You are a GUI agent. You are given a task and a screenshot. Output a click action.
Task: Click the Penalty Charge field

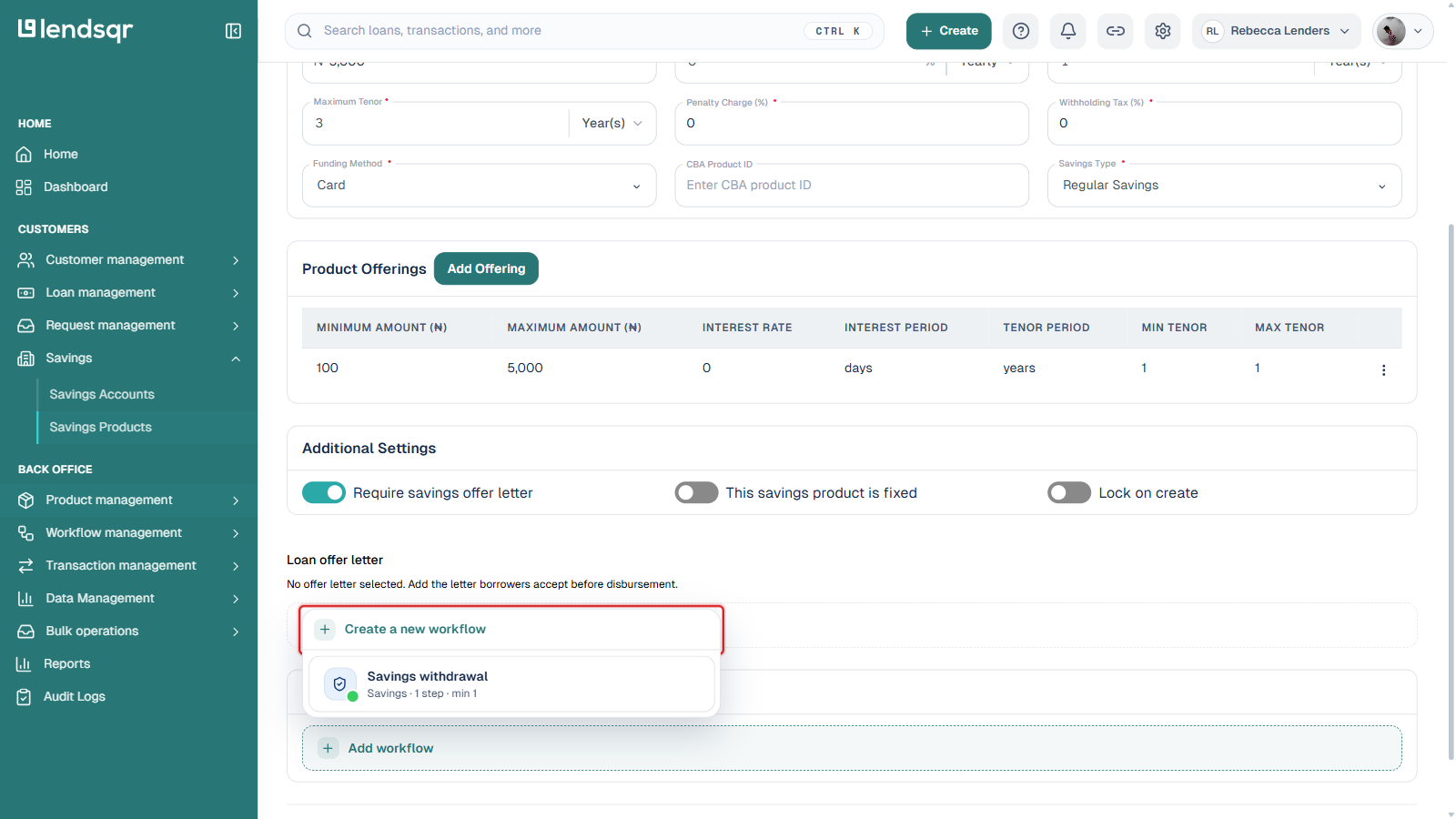(852, 123)
